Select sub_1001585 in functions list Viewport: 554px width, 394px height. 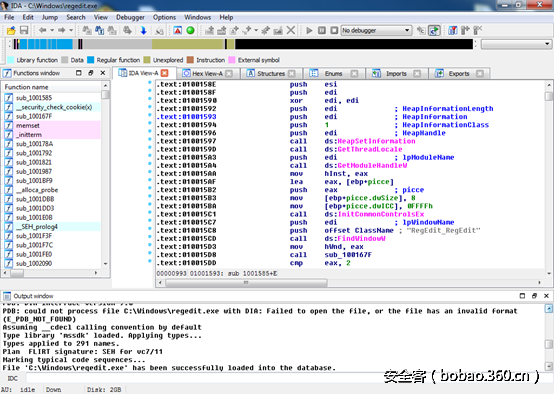[34, 98]
